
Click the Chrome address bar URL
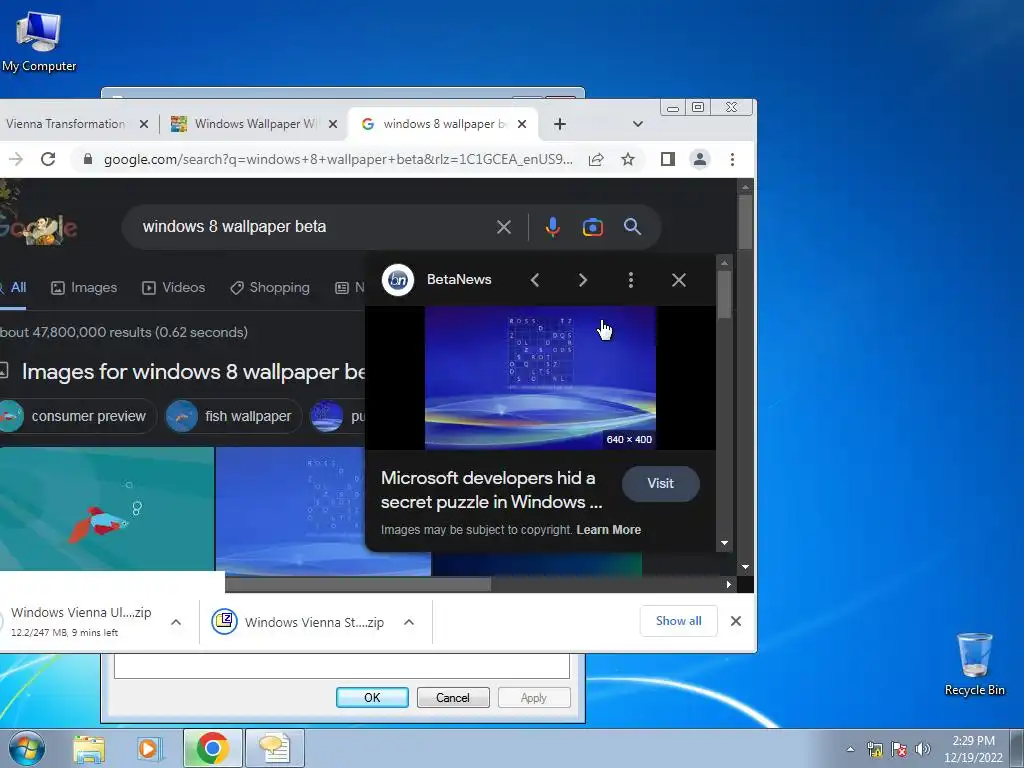point(338,159)
